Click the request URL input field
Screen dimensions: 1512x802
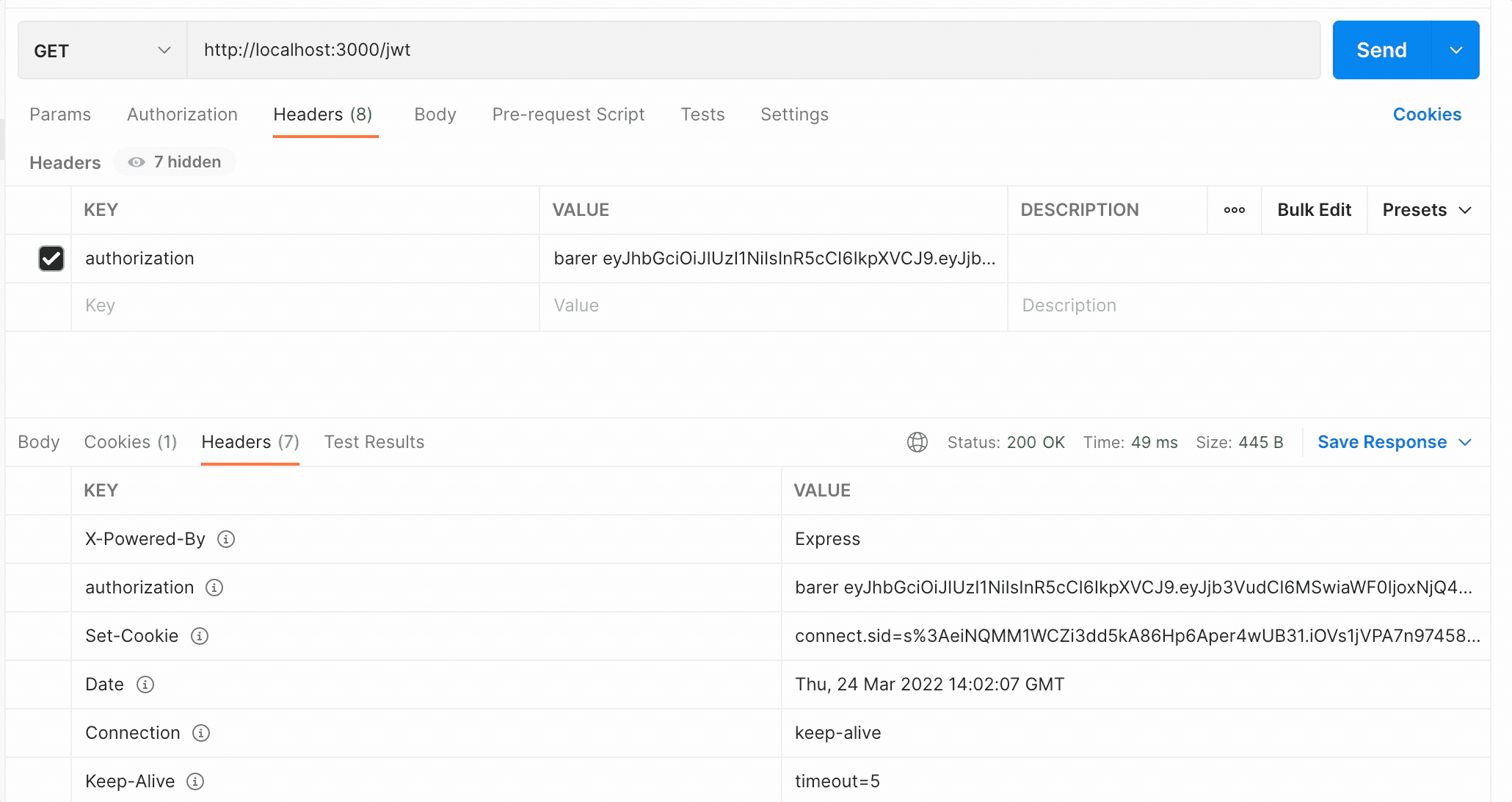tap(752, 50)
